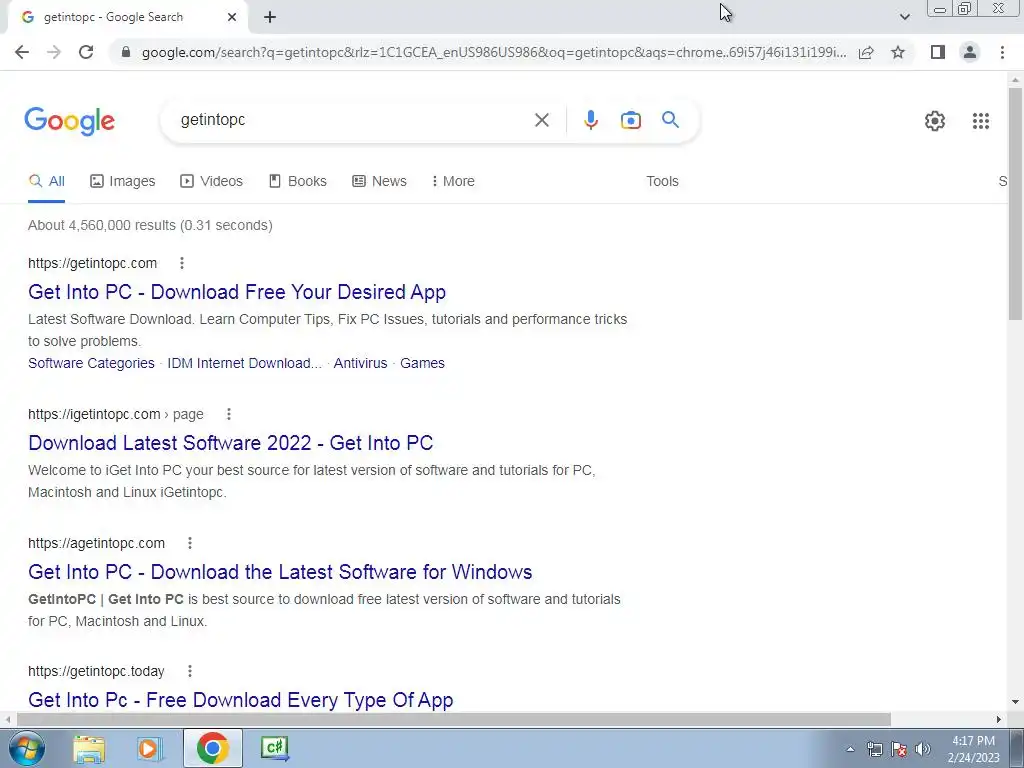1024x768 pixels.
Task: Open the Chrome three-dot menu
Action: pos(1002,52)
